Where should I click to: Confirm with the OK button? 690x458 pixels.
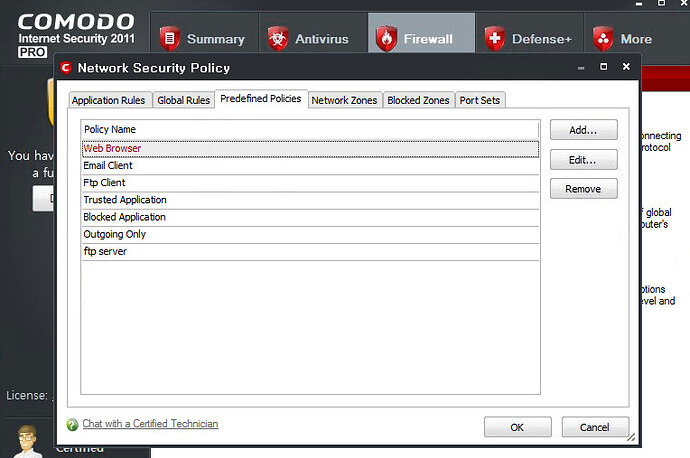point(518,427)
